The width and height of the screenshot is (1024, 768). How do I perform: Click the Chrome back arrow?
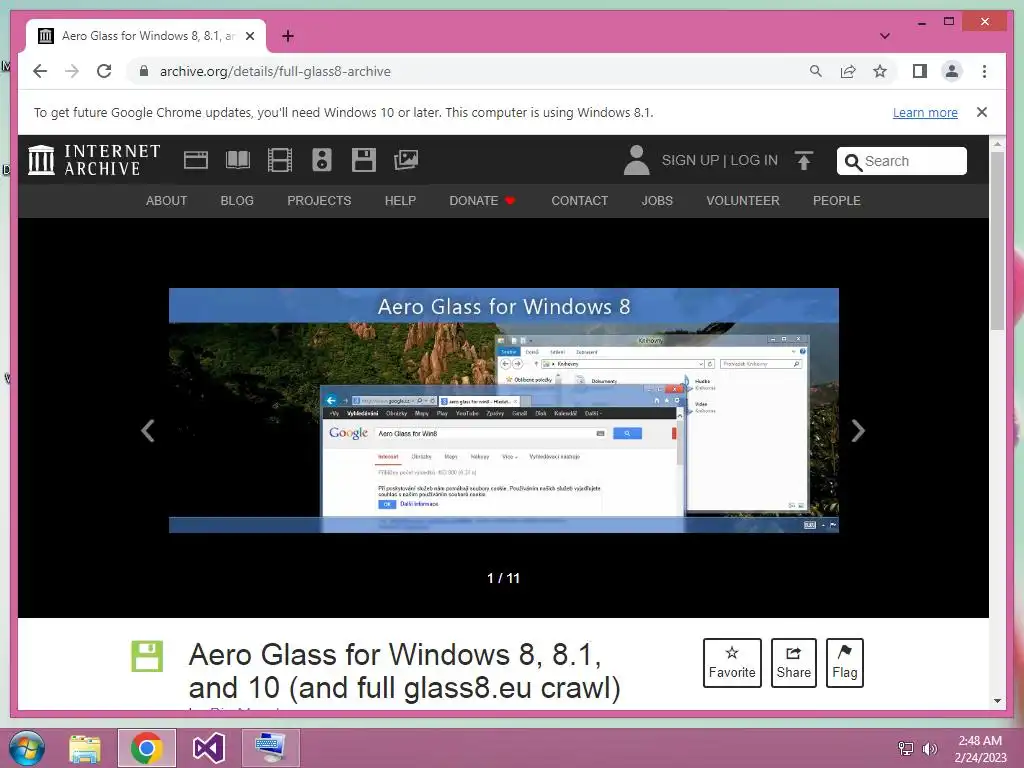tap(40, 71)
